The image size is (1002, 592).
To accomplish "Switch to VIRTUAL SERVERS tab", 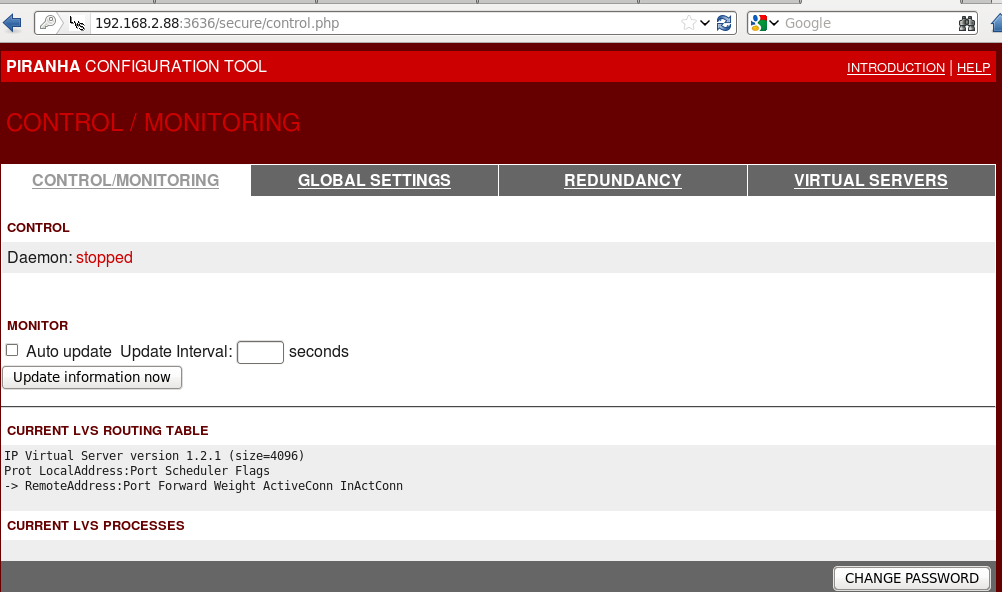I will point(871,180).
